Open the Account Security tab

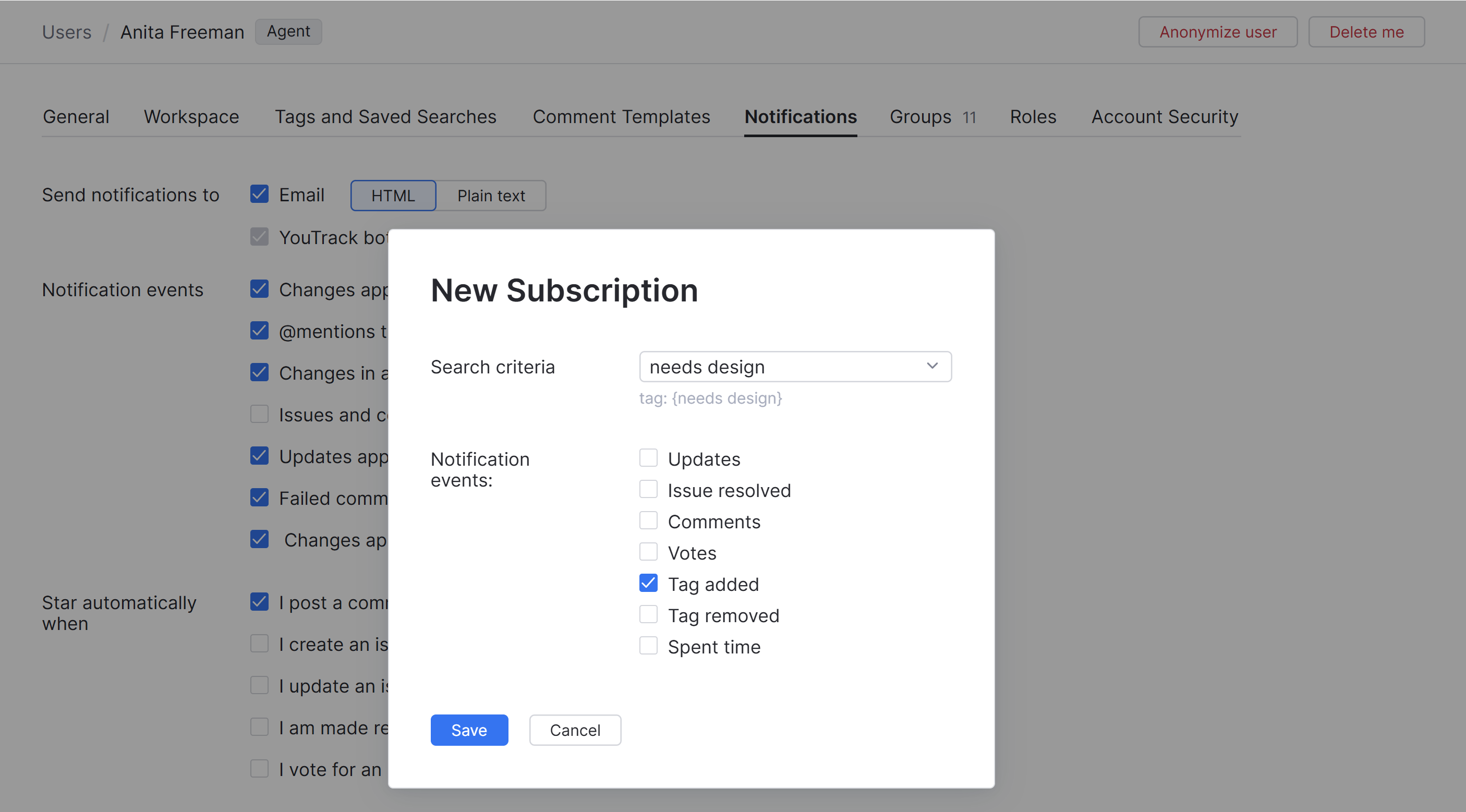1165,117
